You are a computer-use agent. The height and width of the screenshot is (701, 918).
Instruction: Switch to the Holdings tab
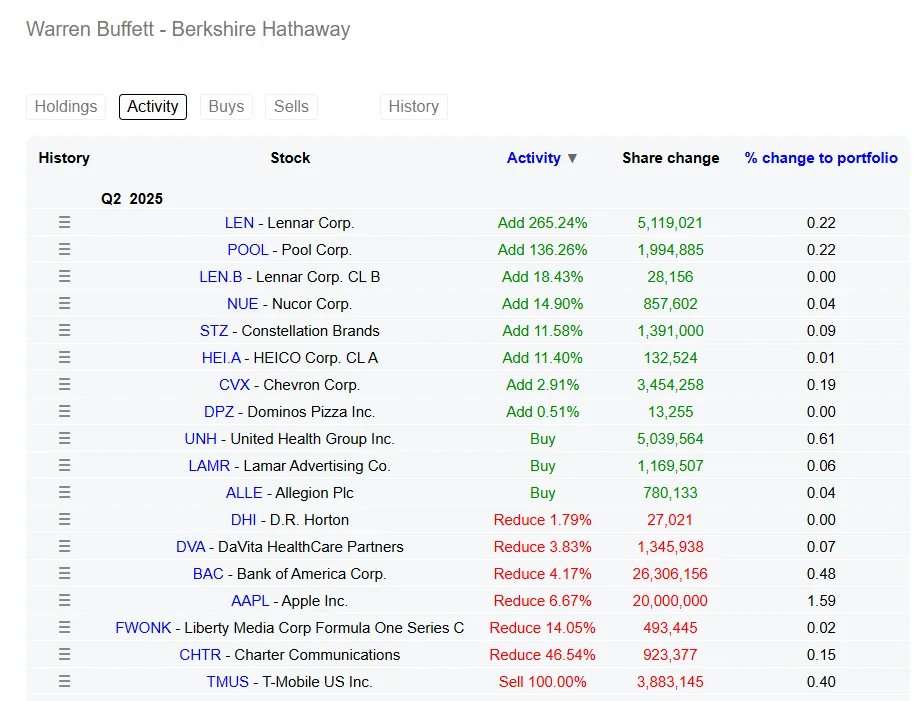pos(66,107)
